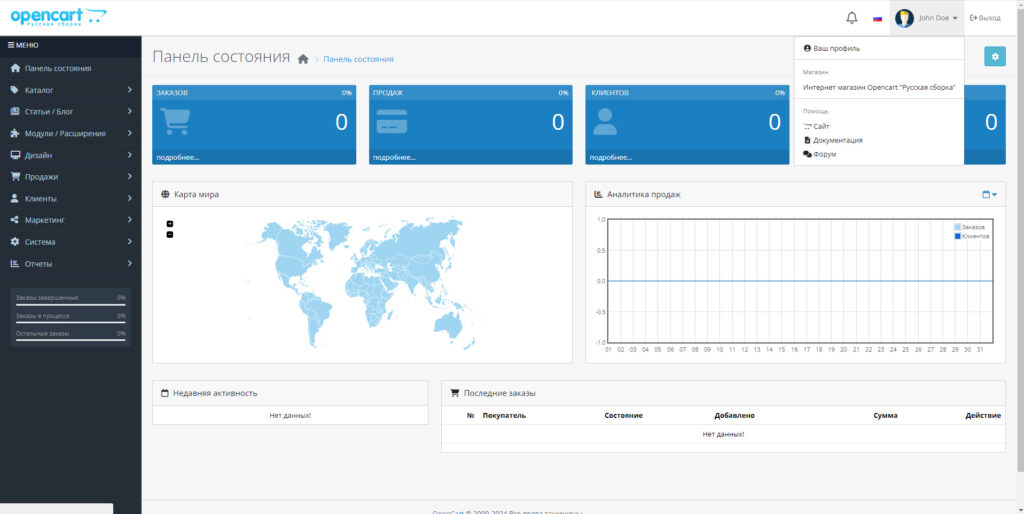The height and width of the screenshot is (514, 1024).
Task: Click the Каталог tag icon
Action: (x=15, y=89)
